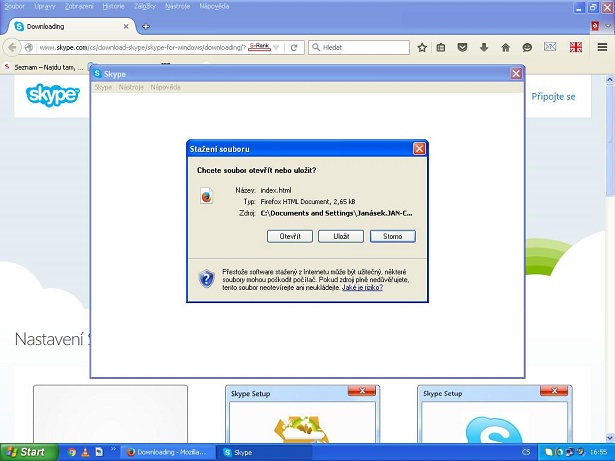The image size is (615, 461).
Task: Open the Firefox hamburger menu
Action: [602, 47]
